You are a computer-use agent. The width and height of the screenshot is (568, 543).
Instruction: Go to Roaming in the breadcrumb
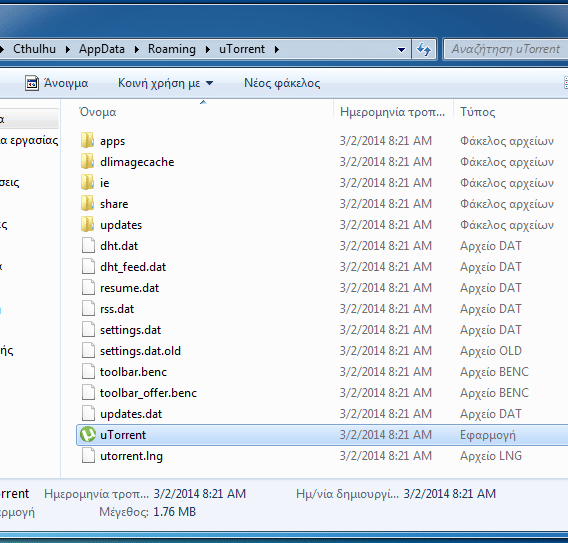click(172, 49)
